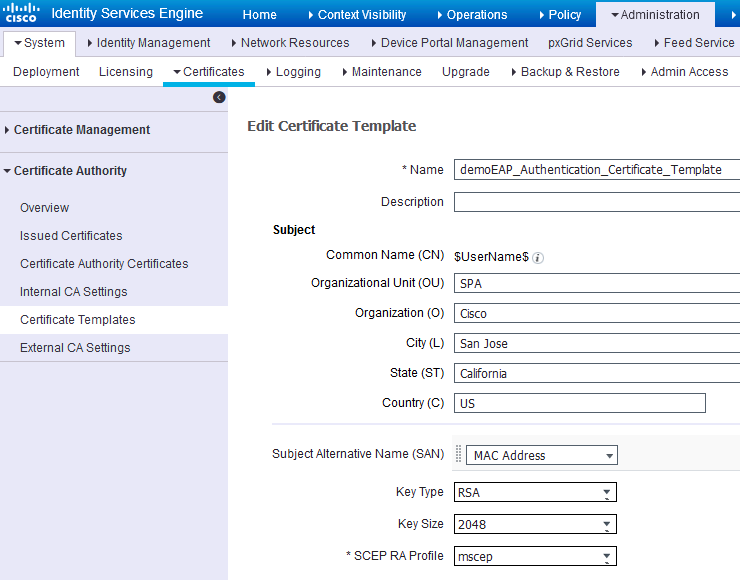Open the Key Type RSA dropdown
Screen dimensions: 740x580
(535, 492)
